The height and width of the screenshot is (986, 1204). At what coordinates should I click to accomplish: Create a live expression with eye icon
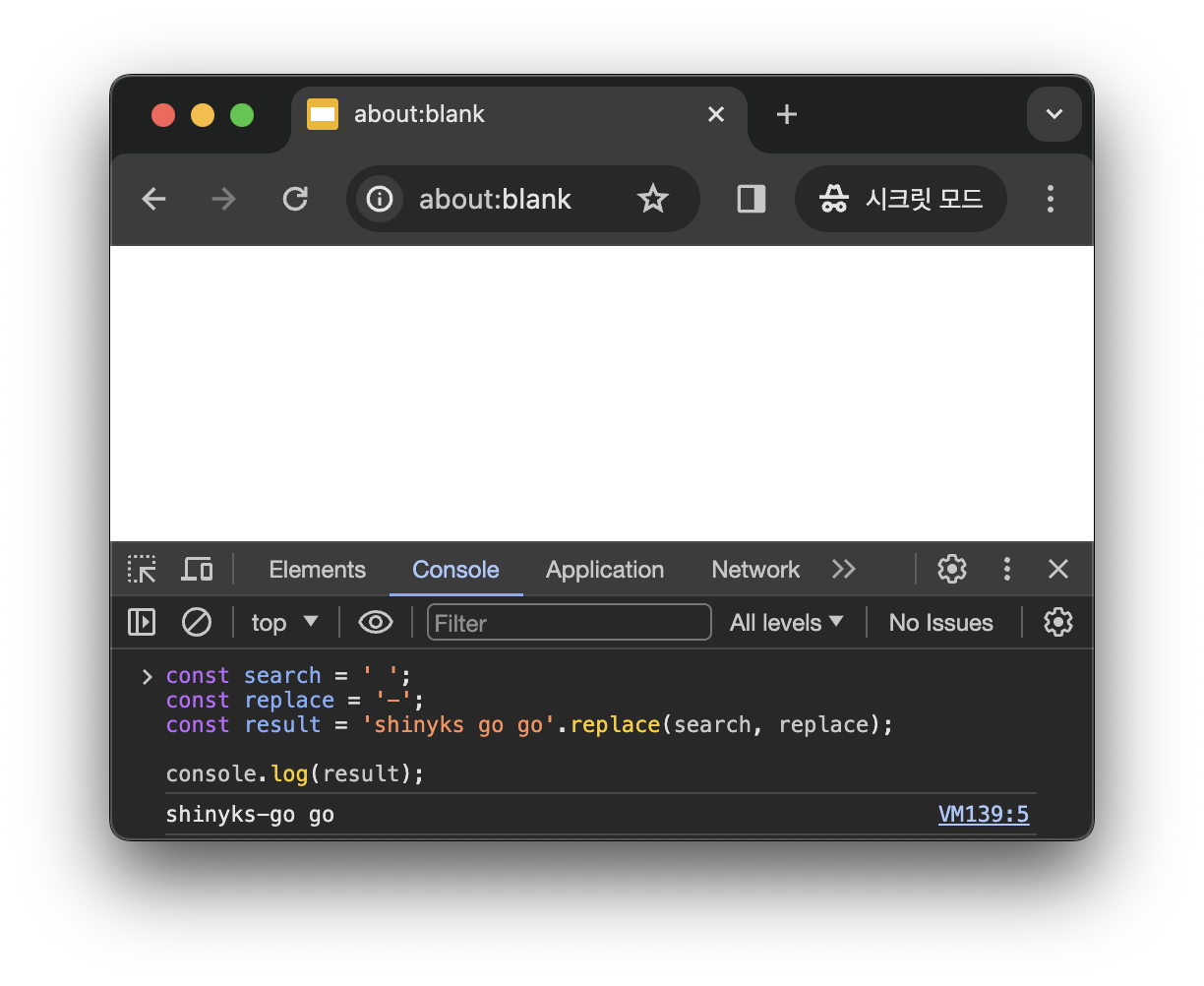(x=376, y=622)
